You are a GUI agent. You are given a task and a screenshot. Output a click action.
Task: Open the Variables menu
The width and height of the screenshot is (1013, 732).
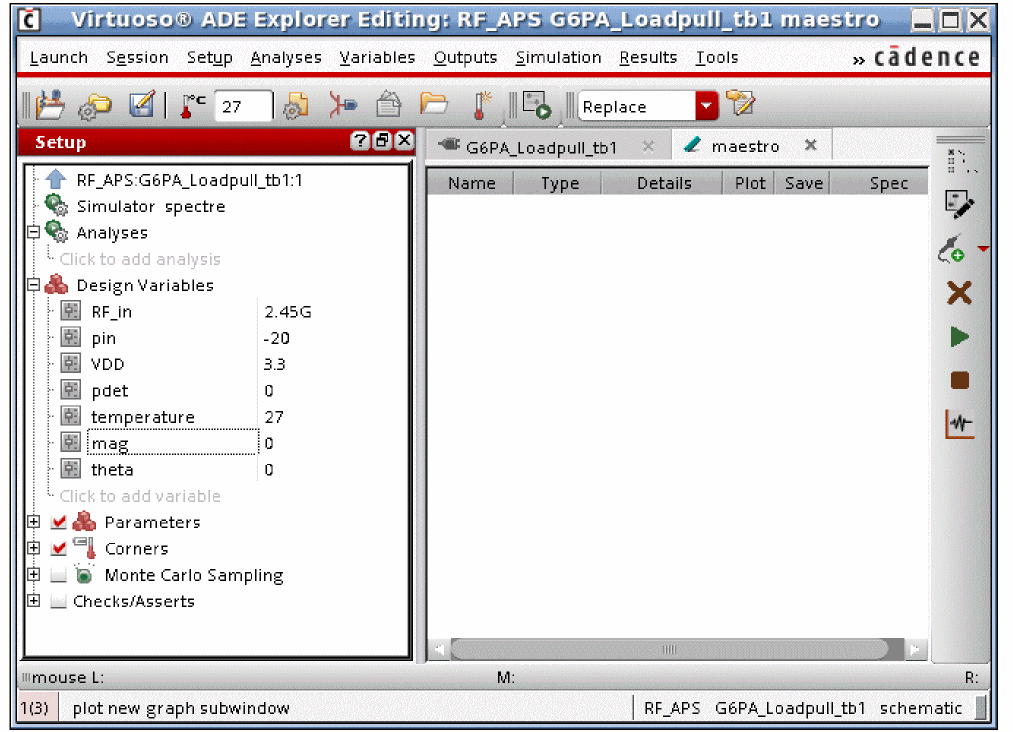pos(377,58)
